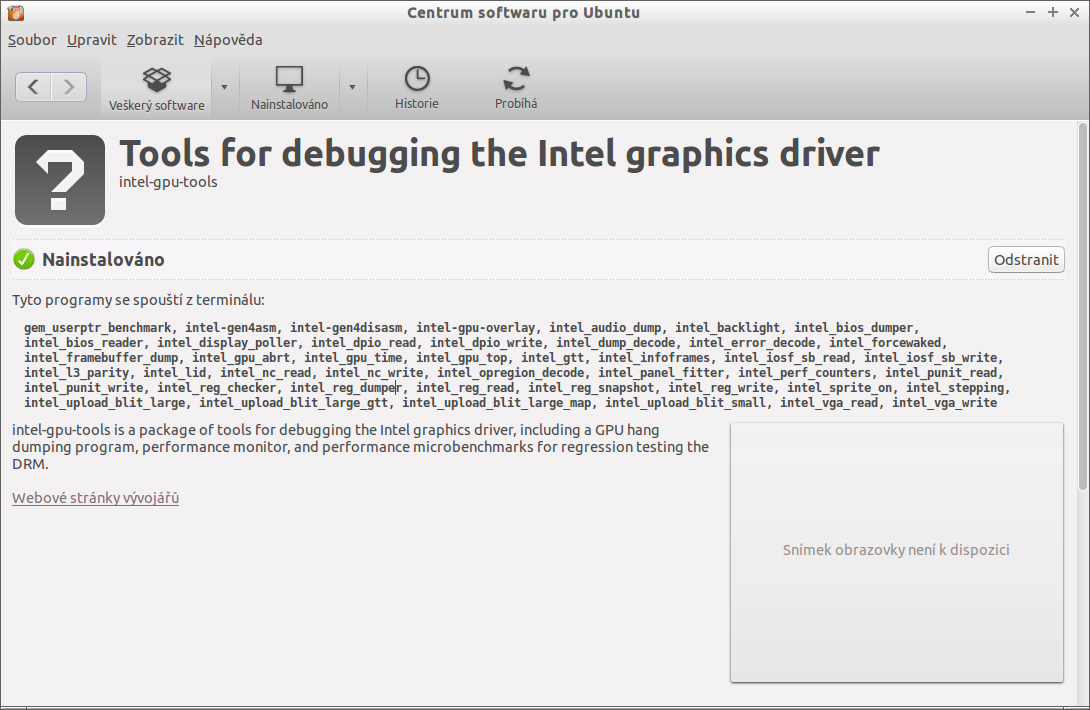This screenshot has height=710, width=1090.
Task: Click the vertical scrollbar
Action: 1082,305
